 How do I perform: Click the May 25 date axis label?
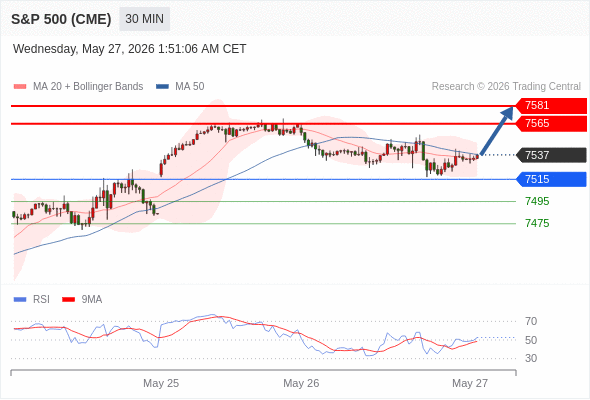pyautogui.click(x=161, y=383)
